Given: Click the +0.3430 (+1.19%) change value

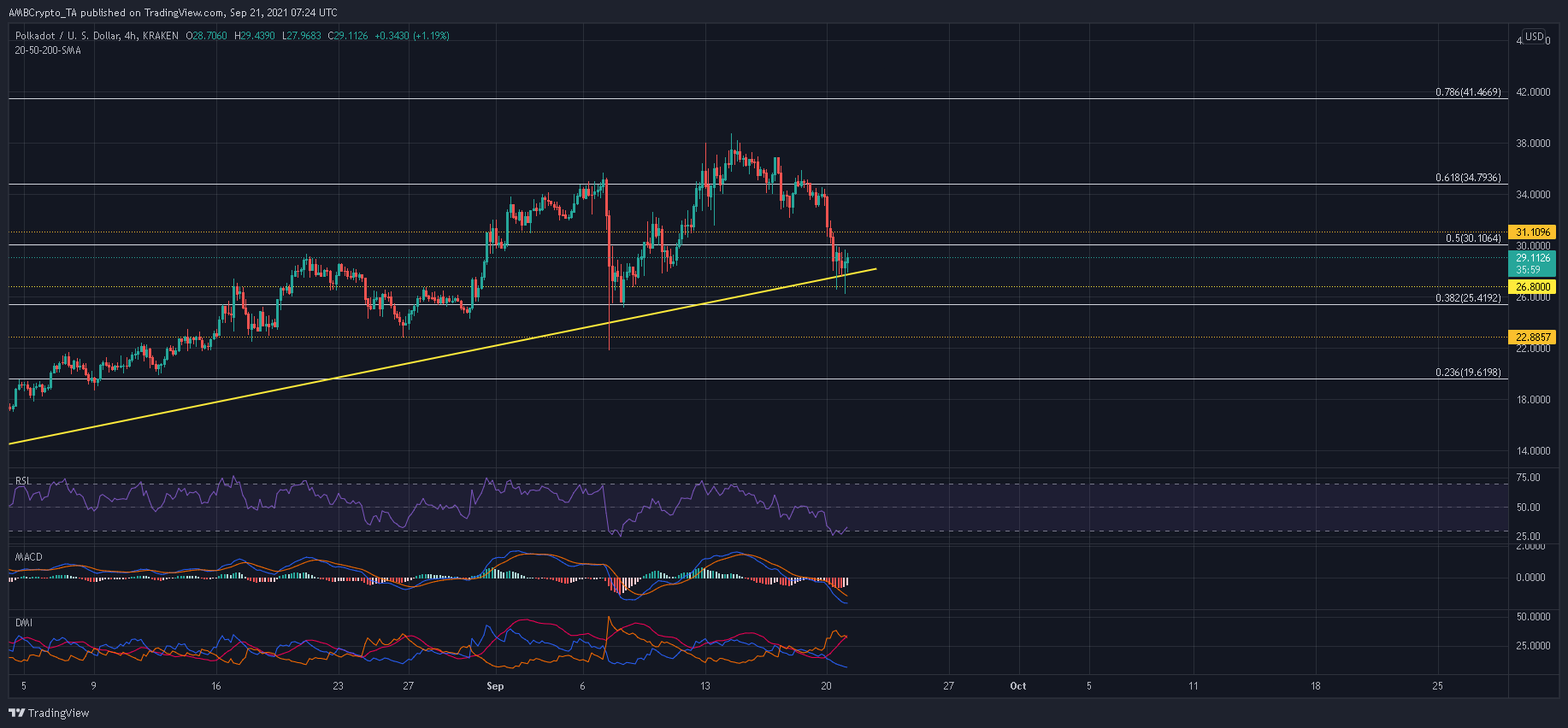Looking at the screenshot, I should (x=412, y=36).
